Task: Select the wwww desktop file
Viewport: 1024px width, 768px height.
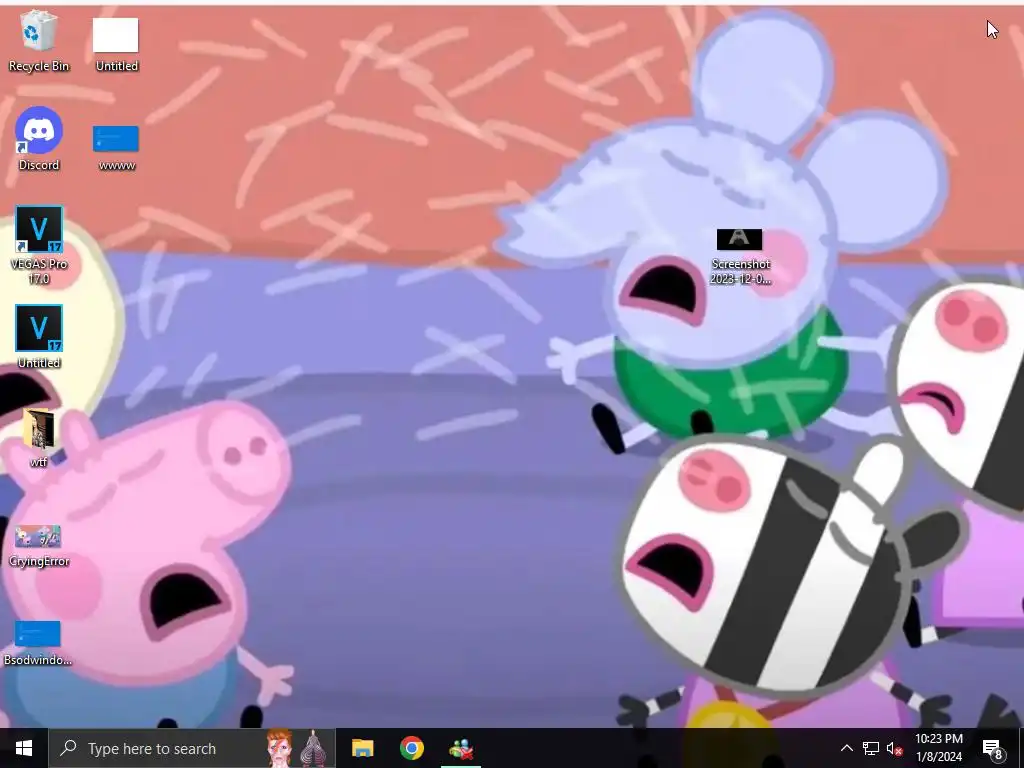Action: click(x=116, y=148)
